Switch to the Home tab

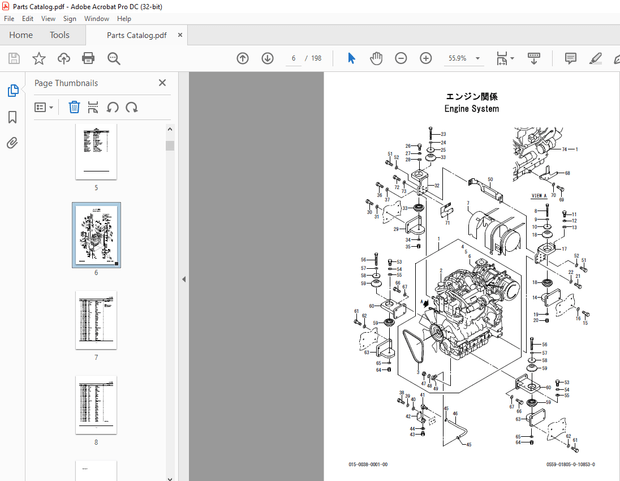pos(21,35)
